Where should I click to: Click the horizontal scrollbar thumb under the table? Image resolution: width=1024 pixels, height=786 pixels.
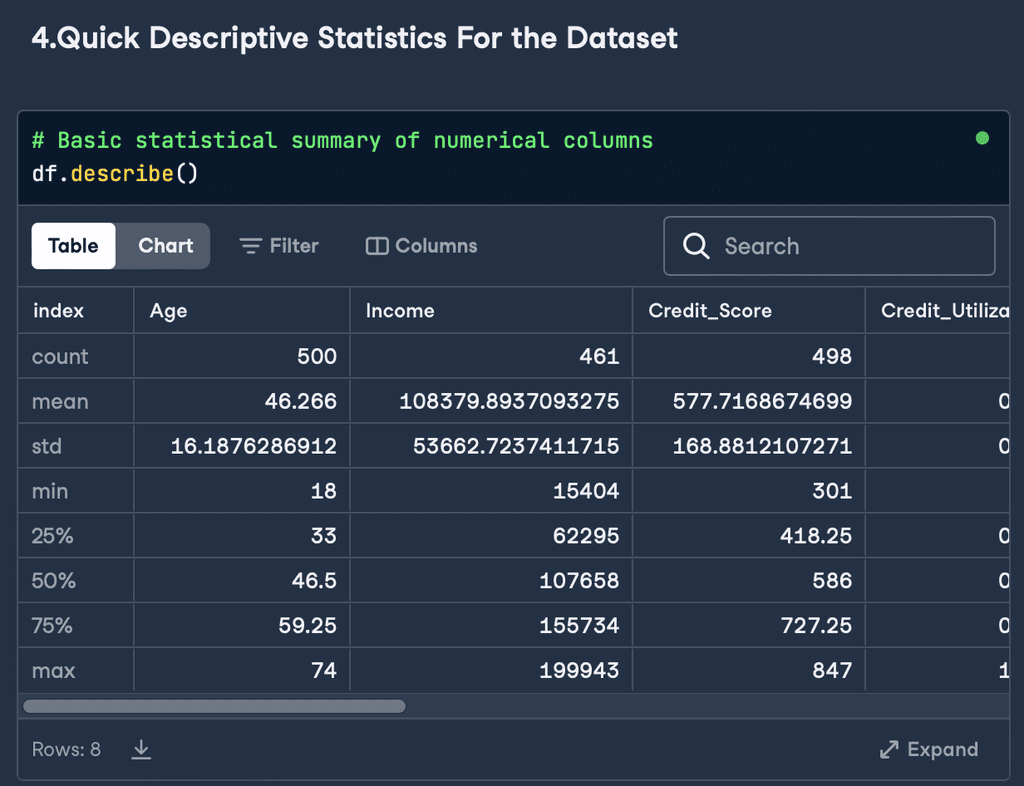214,706
